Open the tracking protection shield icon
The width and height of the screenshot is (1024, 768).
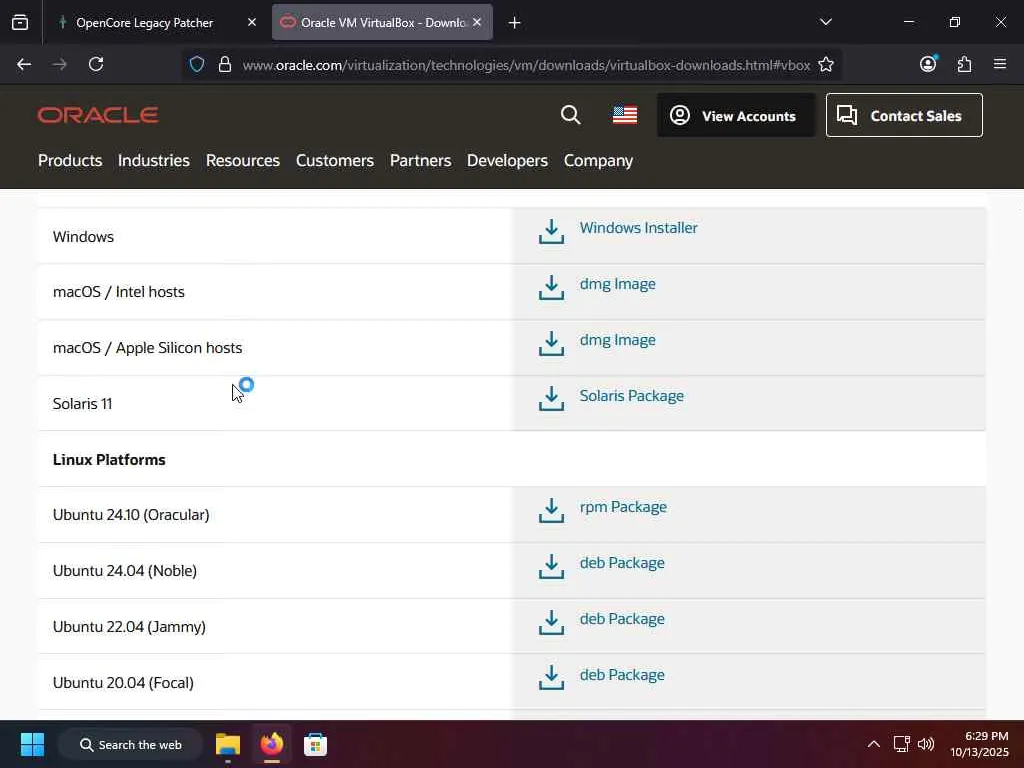tap(197, 64)
